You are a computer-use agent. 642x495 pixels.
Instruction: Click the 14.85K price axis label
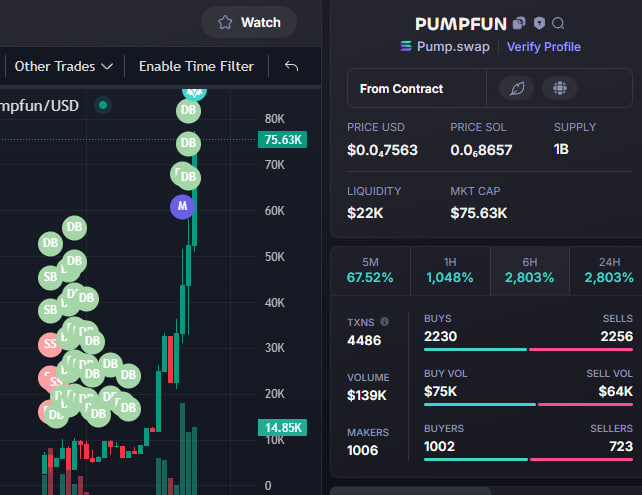click(x=283, y=428)
